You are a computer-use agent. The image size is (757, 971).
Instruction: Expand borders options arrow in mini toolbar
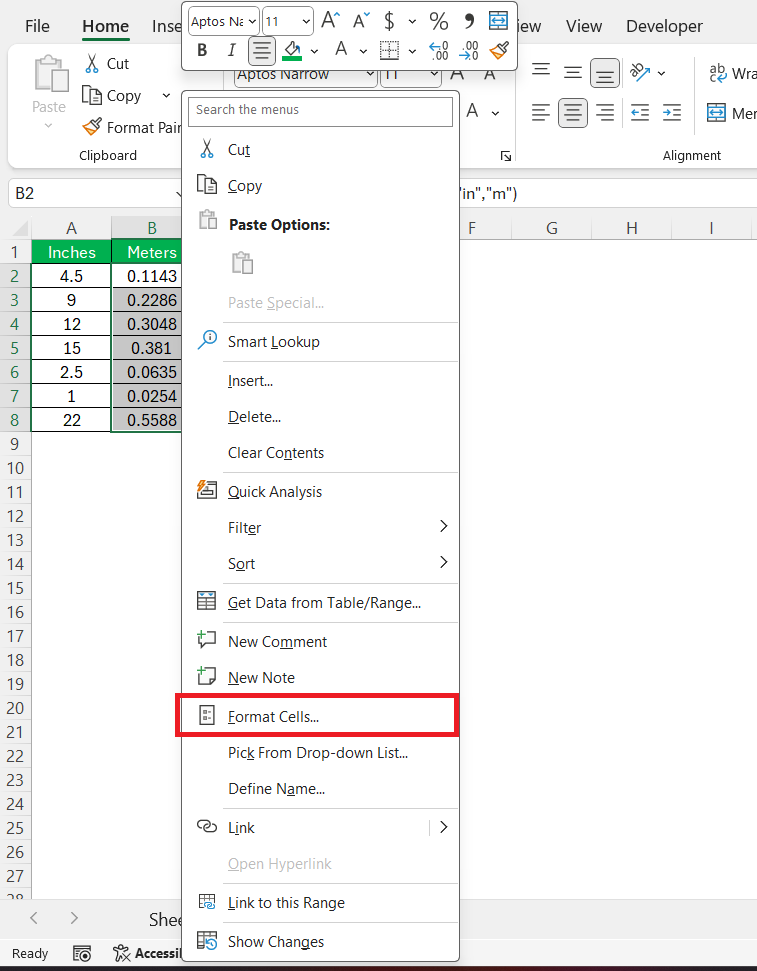(412, 51)
